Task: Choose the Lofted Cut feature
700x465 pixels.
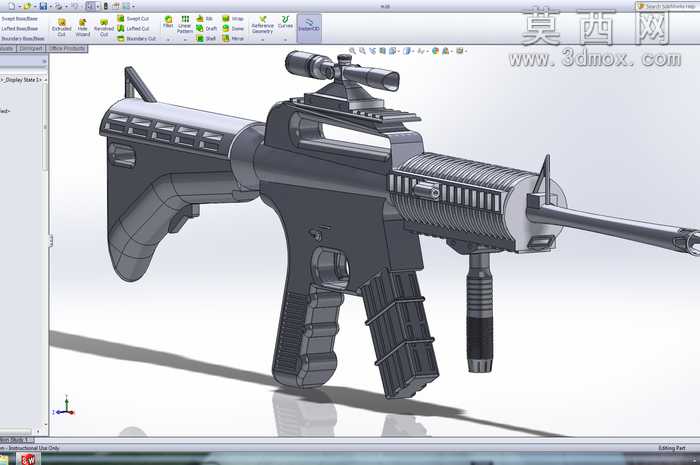Action: pos(133,28)
